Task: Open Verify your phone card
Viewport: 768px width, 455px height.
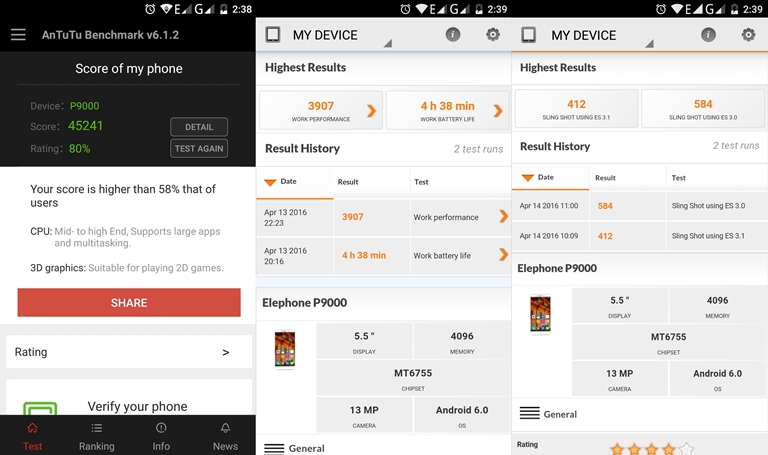Action: [x=129, y=397]
